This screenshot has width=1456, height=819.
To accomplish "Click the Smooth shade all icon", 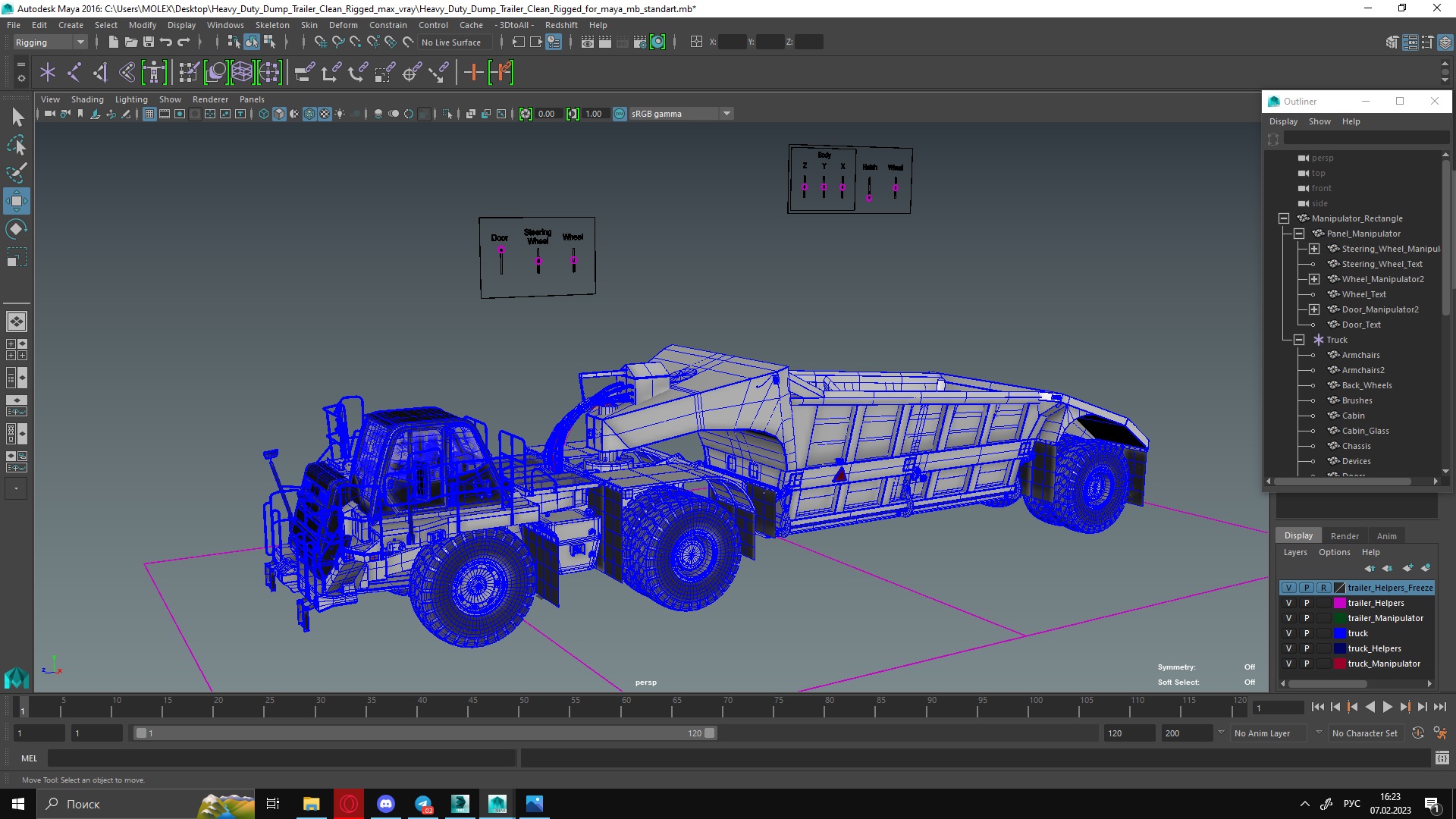I will tap(279, 114).
